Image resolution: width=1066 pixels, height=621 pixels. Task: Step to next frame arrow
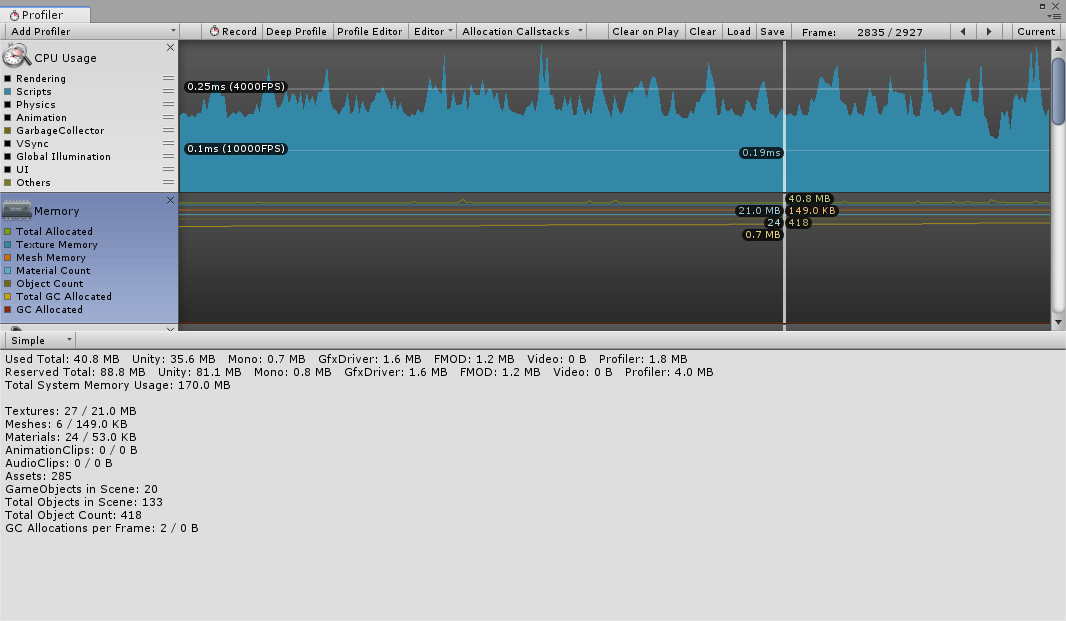tap(988, 31)
